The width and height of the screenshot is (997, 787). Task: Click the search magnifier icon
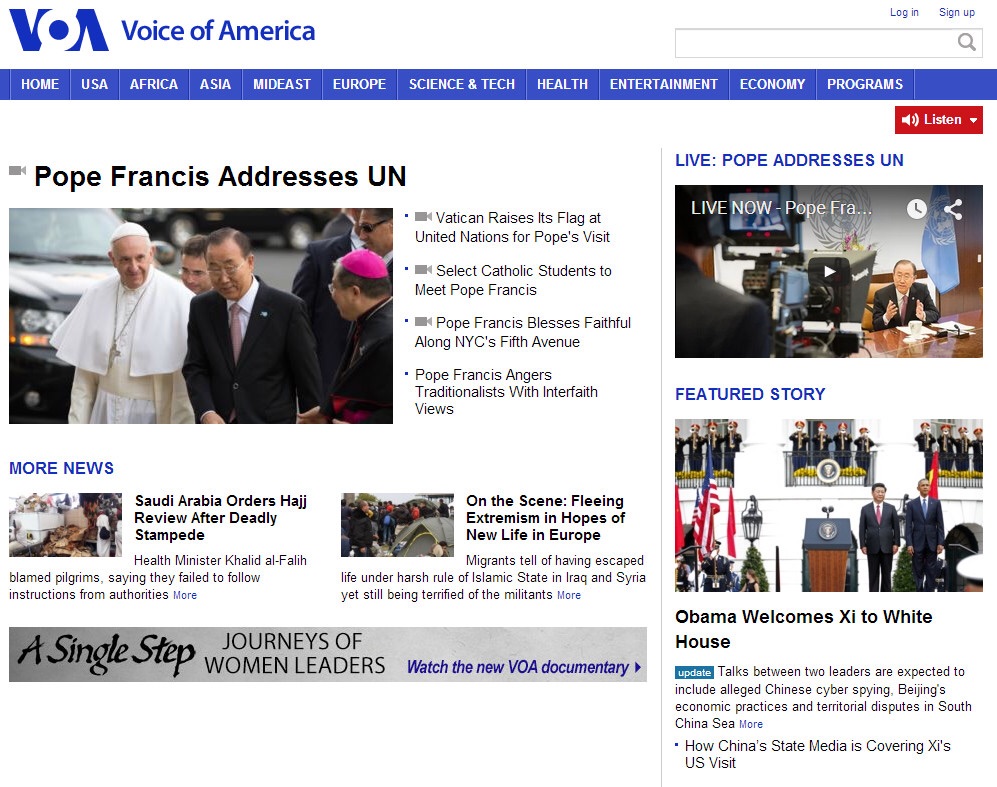coord(966,43)
